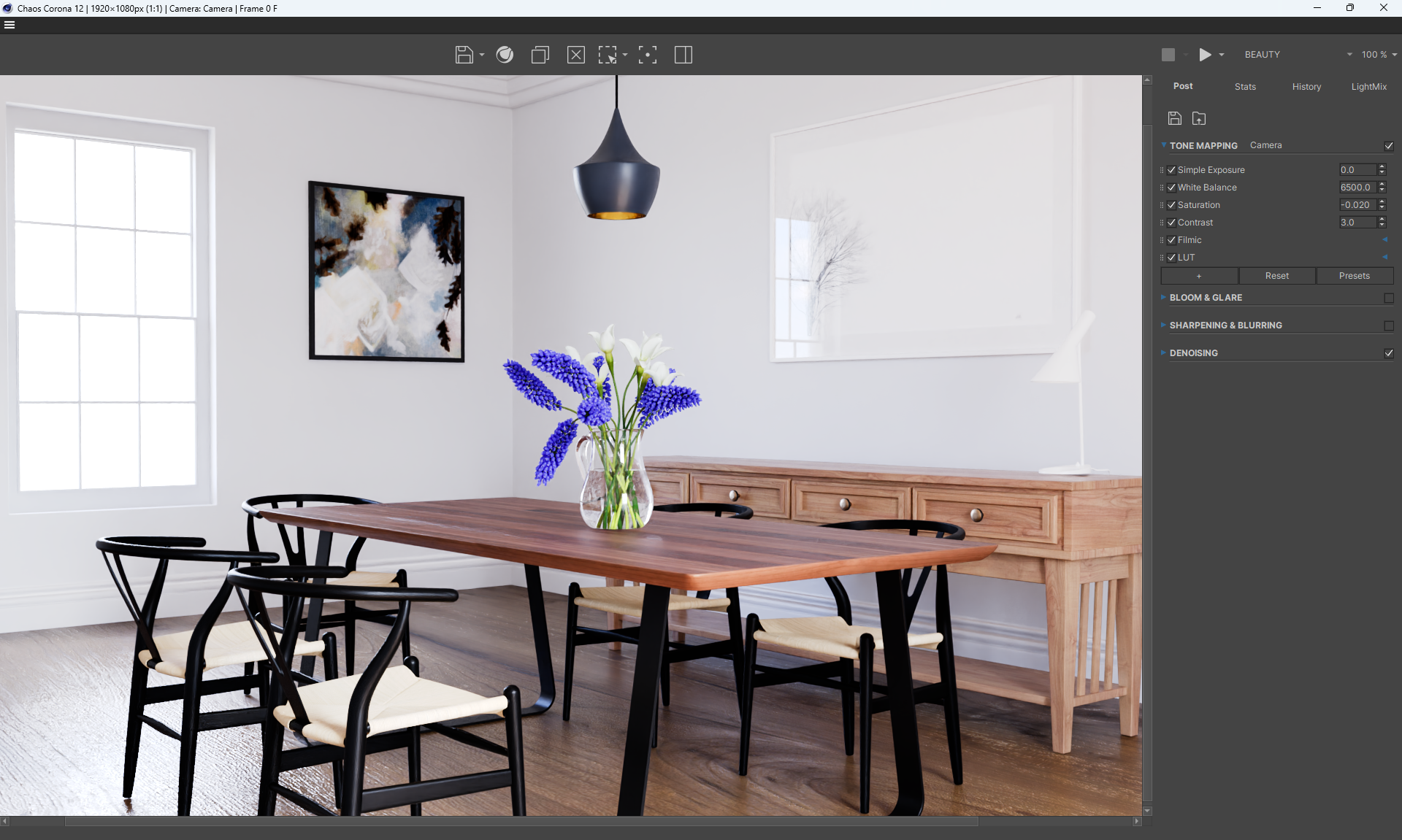Click the save image icon in toolbar

(x=464, y=55)
